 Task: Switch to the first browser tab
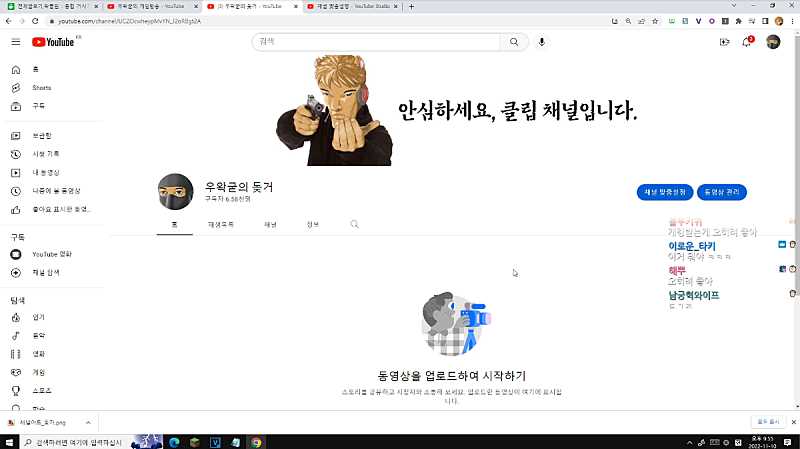tap(52, 6)
